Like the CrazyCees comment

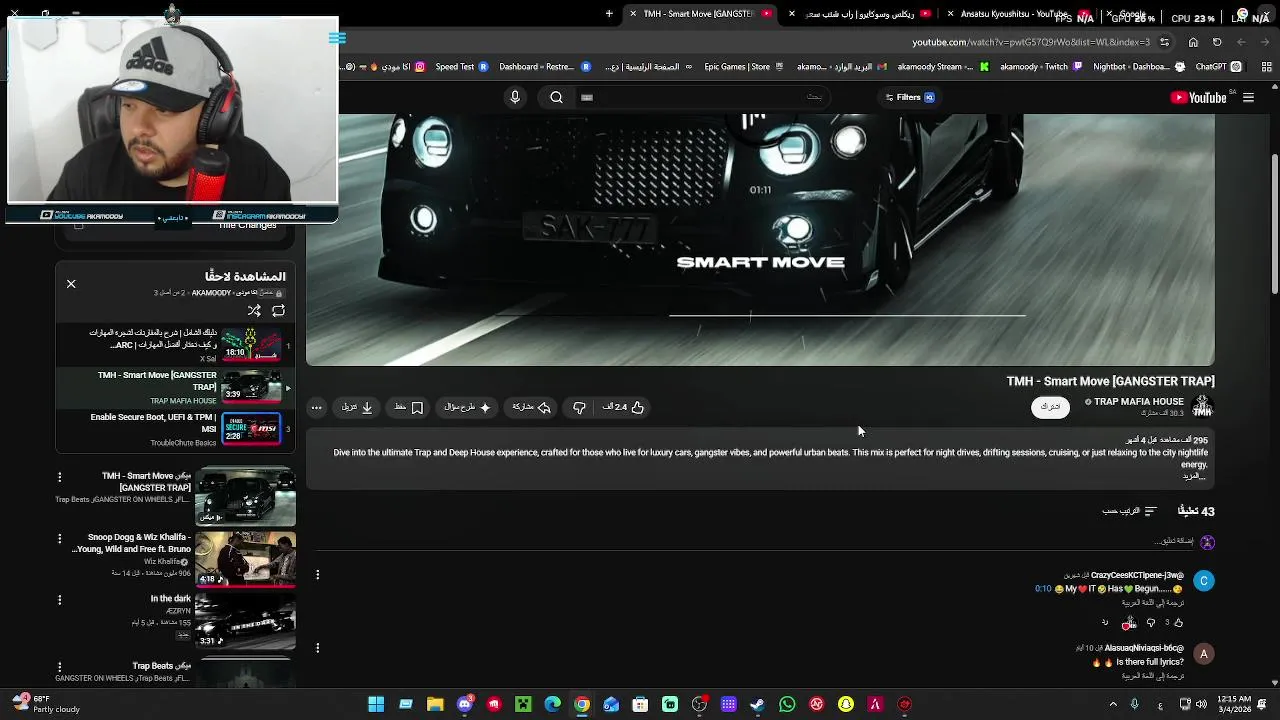click(1178, 623)
